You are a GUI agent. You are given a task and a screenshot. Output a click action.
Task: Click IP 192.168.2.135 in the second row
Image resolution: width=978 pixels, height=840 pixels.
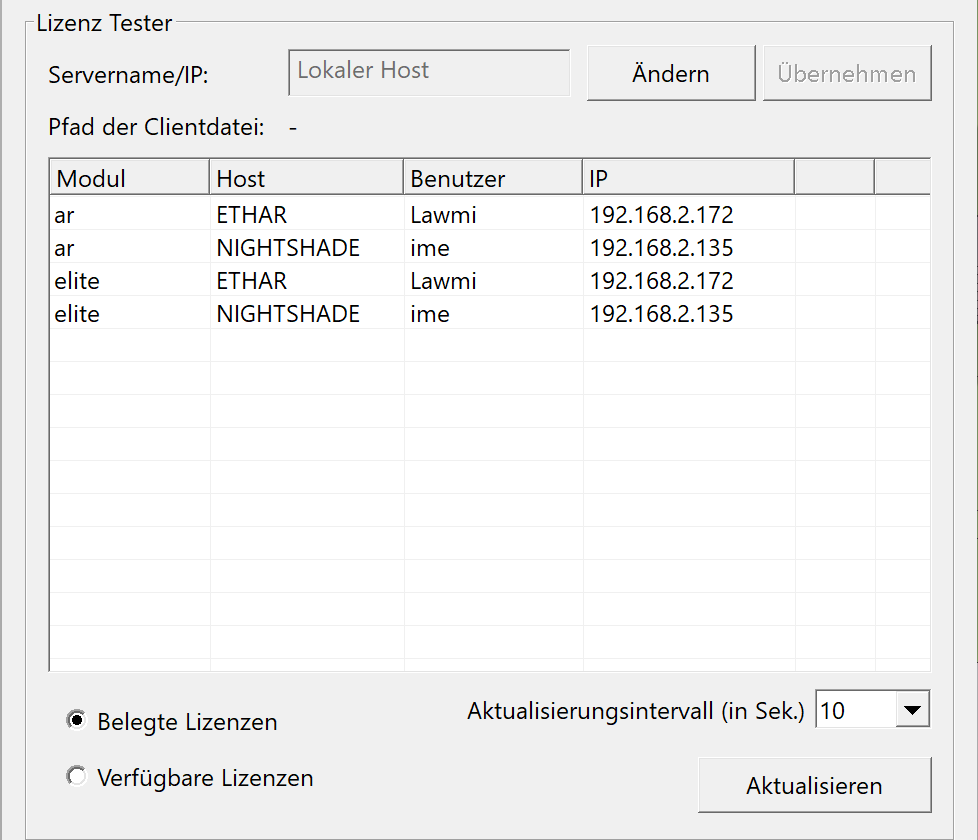[x=661, y=247]
